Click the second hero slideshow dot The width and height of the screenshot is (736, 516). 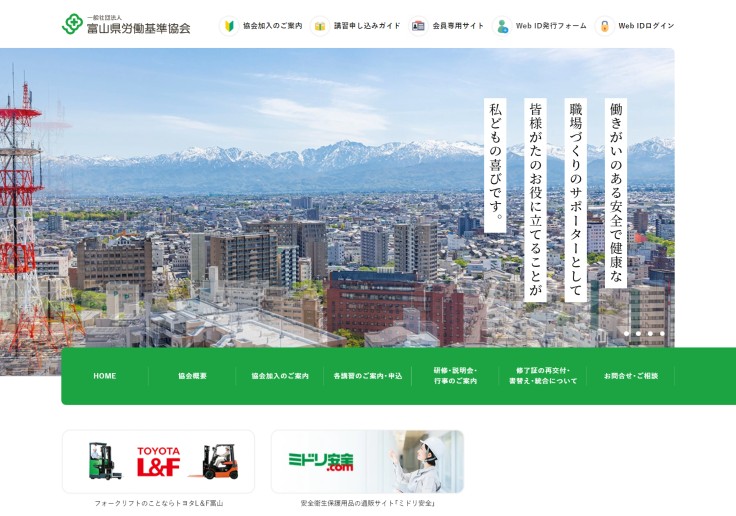point(638,334)
